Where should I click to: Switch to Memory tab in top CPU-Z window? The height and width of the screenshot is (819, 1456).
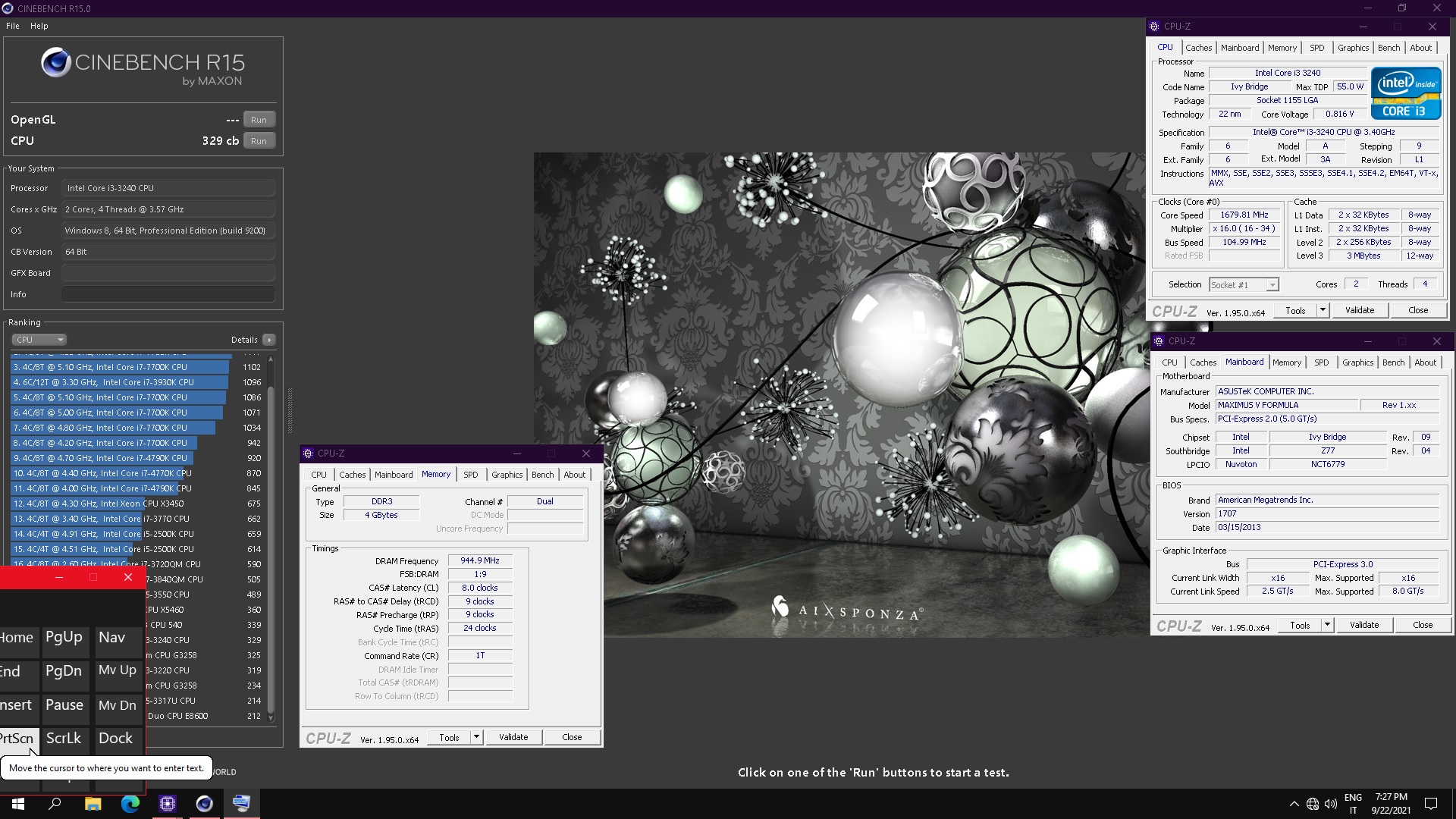pyautogui.click(x=1282, y=48)
